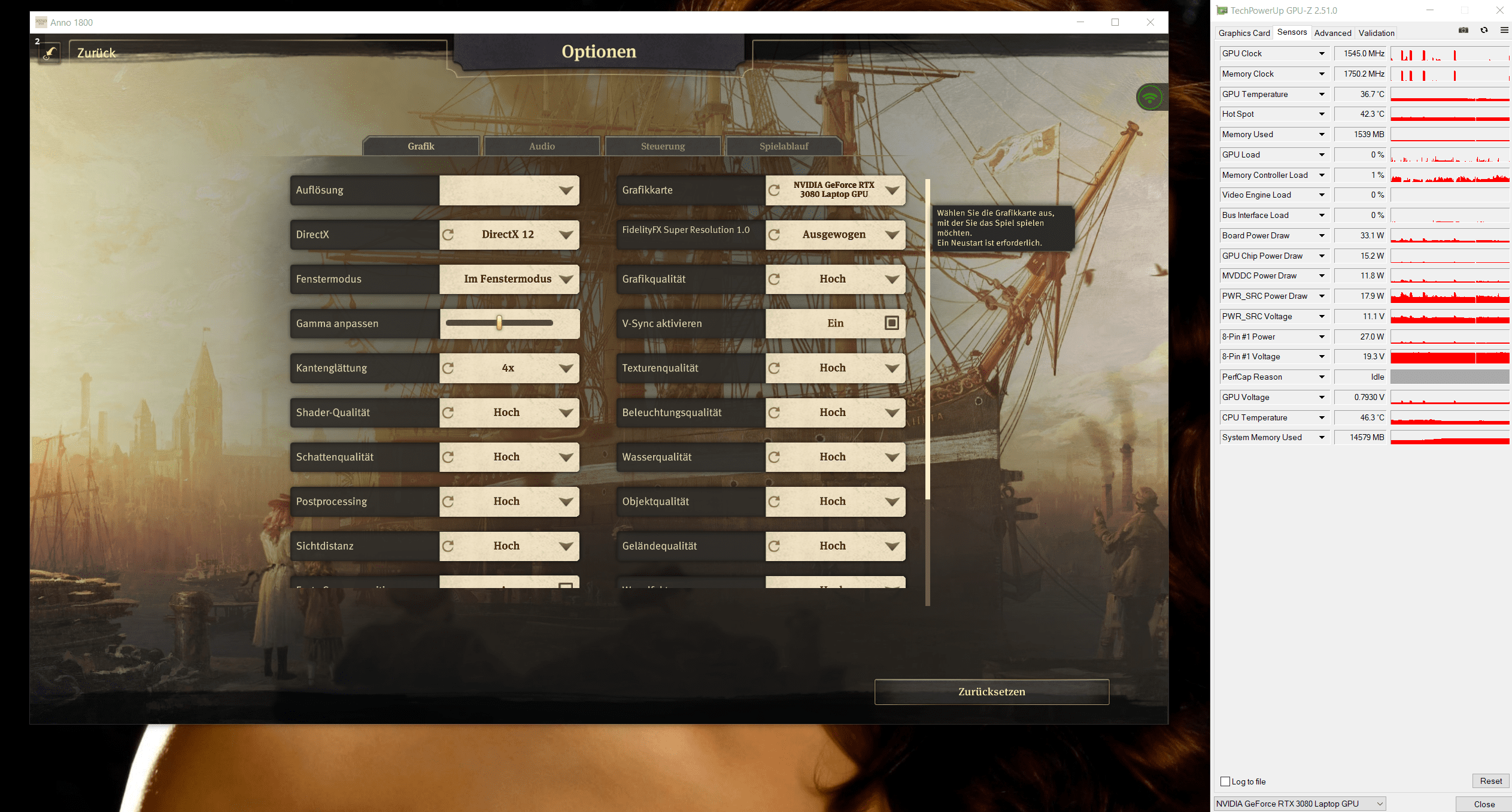Click the GPU-Z refresh icon
This screenshot has width=1512, height=812.
pyautogui.click(x=1484, y=31)
